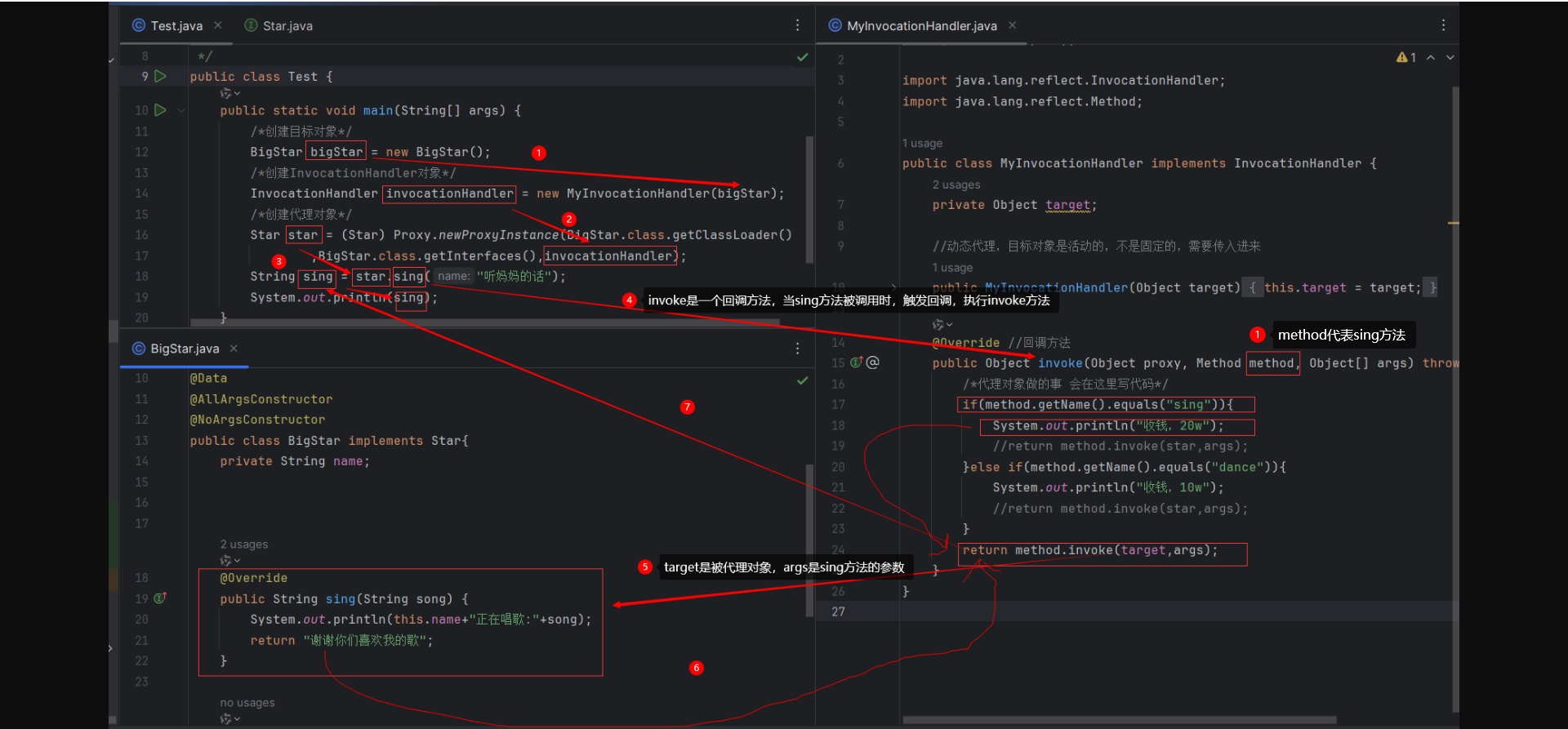Screen dimensions: 1568x729
Task: Open tab options menu in MyInvocationHandler pane
Action: click(x=1443, y=25)
